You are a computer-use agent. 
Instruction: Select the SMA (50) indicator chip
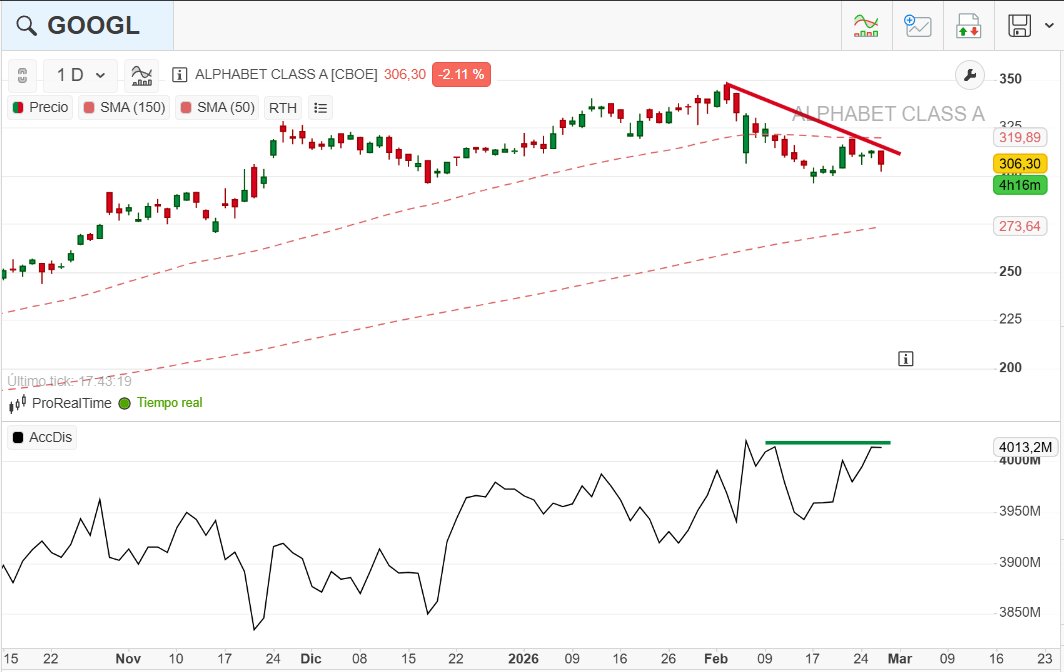218,107
